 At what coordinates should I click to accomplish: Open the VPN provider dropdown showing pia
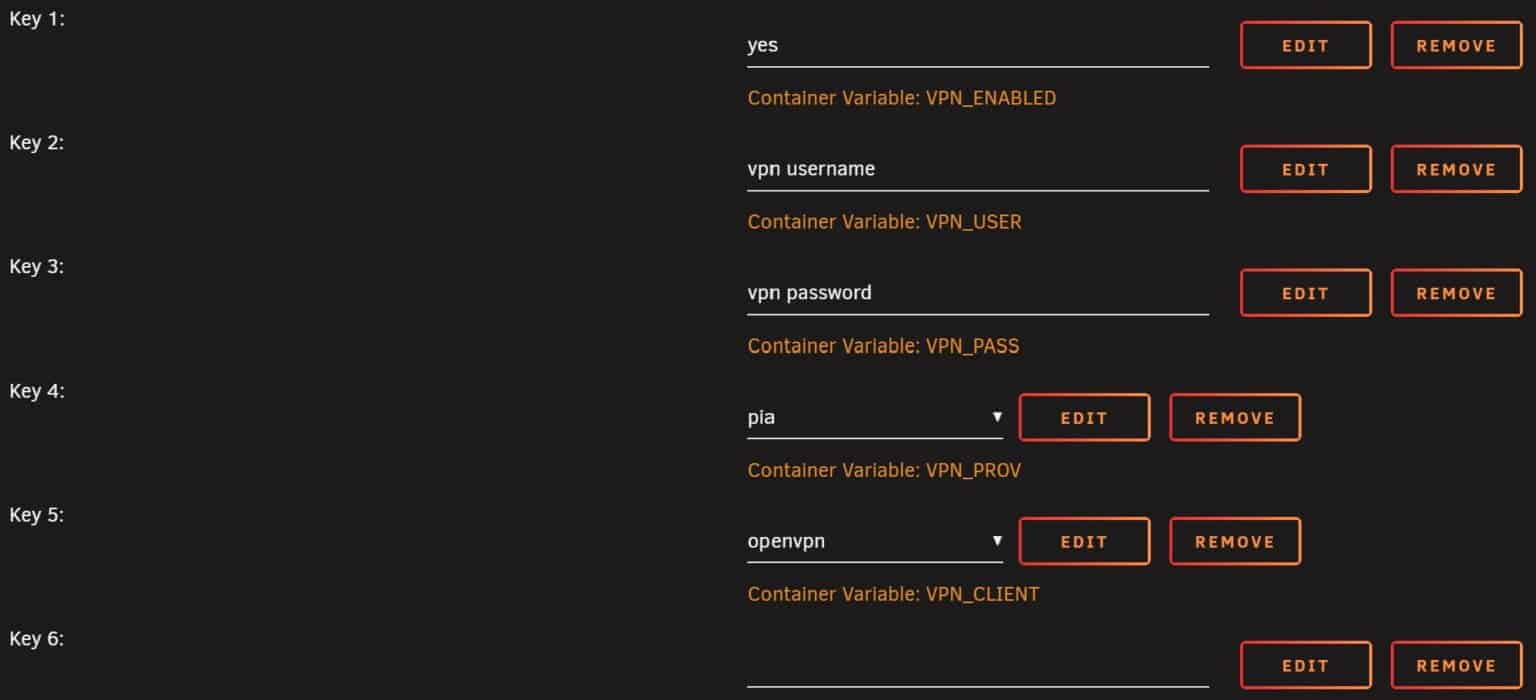(x=875, y=417)
